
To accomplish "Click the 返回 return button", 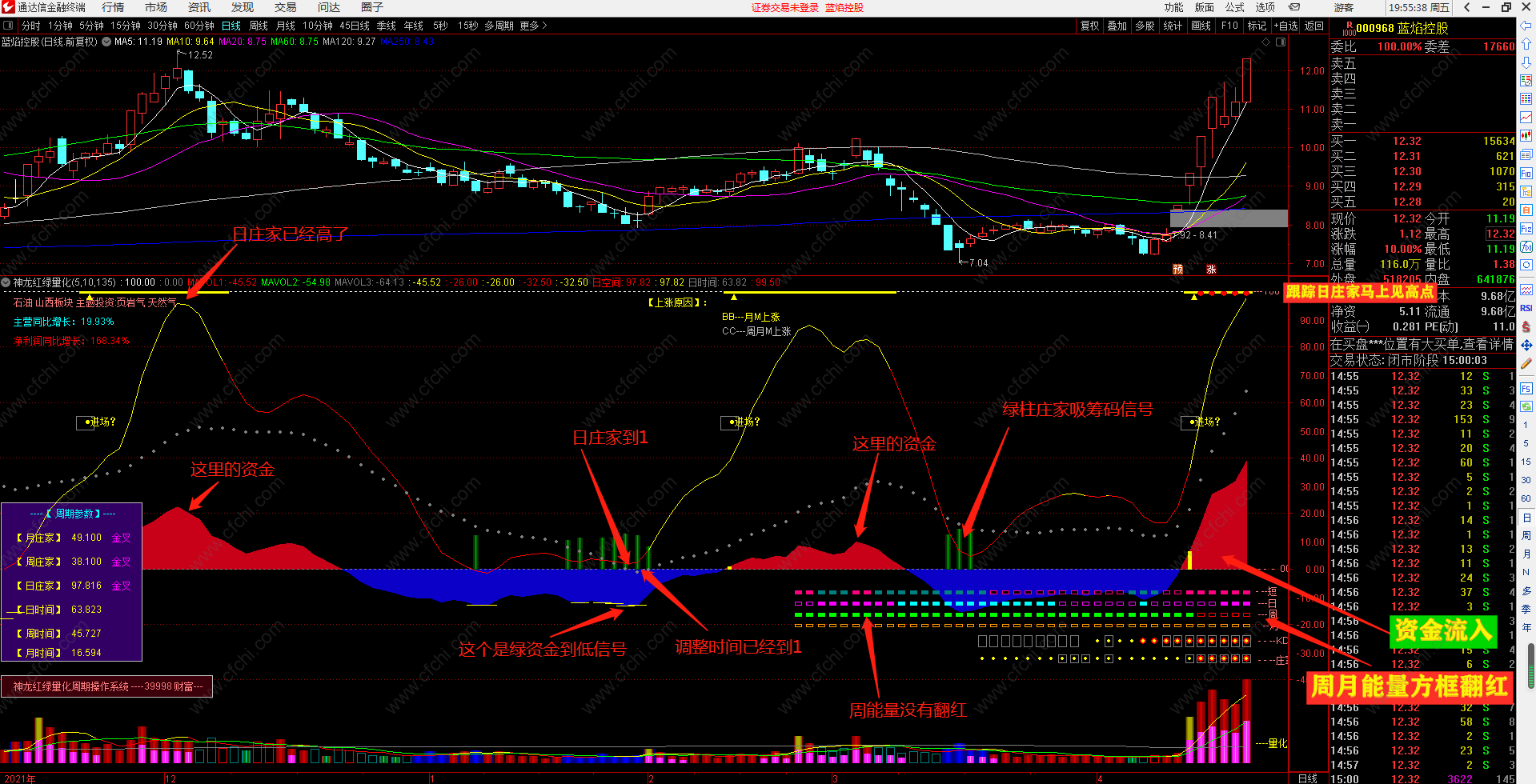I will [1314, 26].
